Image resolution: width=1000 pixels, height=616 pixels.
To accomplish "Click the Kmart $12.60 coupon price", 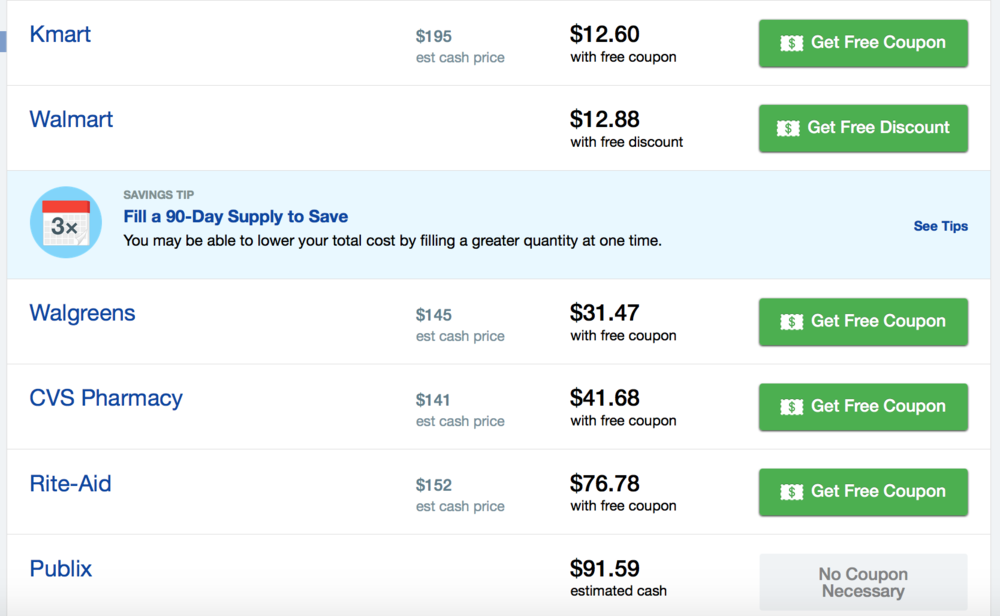I will [604, 35].
